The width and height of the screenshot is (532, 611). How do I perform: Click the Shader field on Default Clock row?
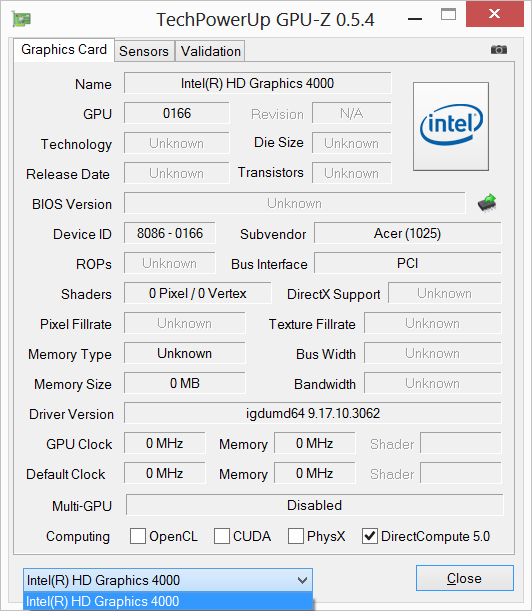(461, 473)
